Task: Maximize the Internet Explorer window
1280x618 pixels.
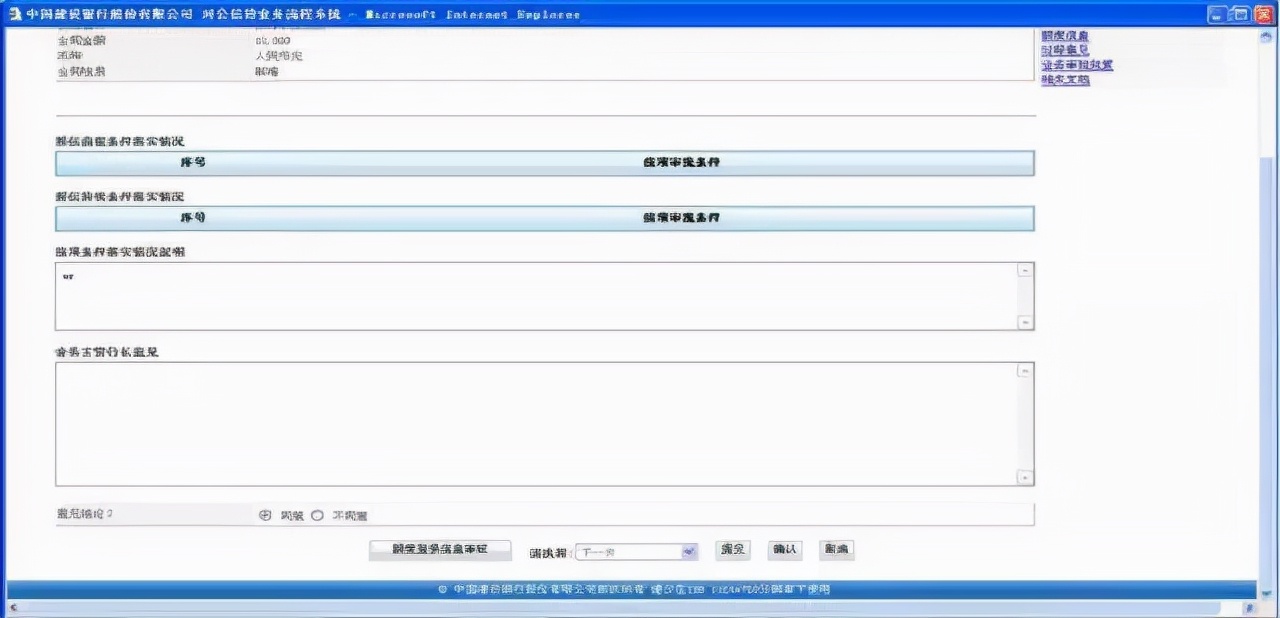Action: pyautogui.click(x=1241, y=14)
